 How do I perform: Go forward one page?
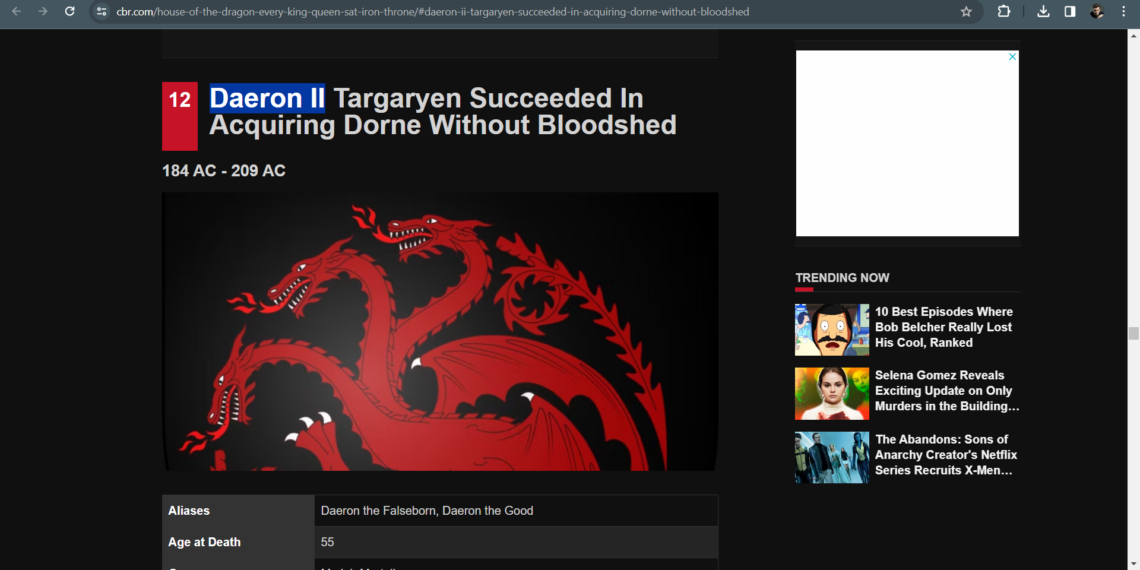(43, 12)
